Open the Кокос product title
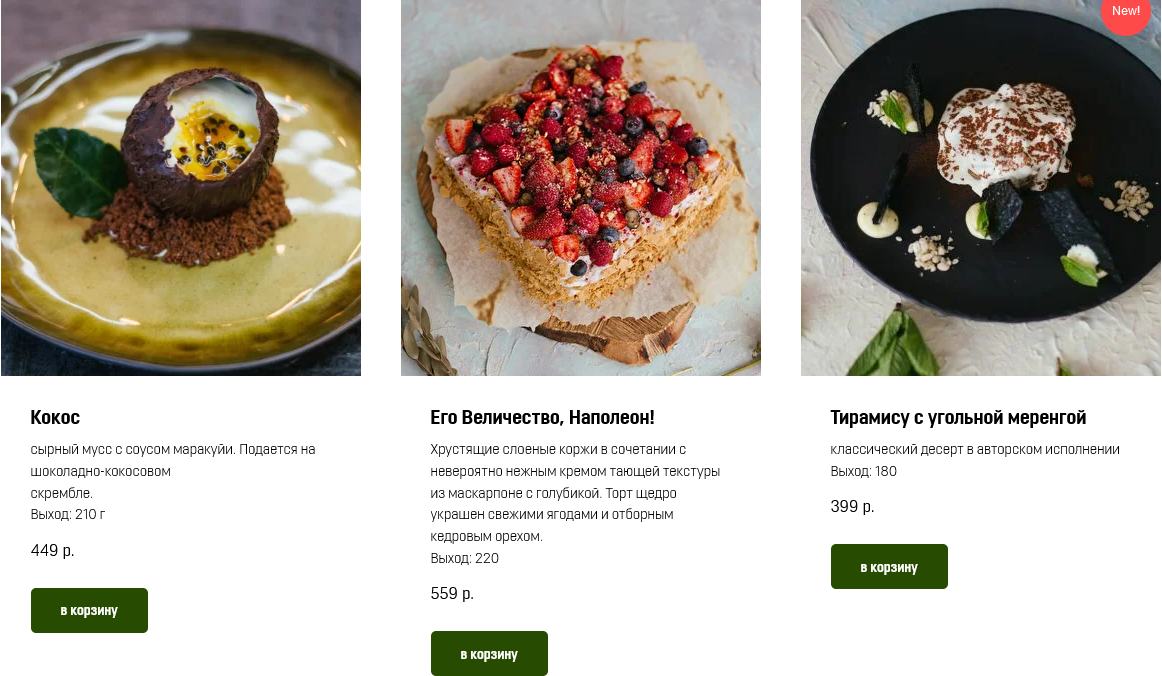Image resolution: width=1162 pixels, height=676 pixels. click(55, 417)
